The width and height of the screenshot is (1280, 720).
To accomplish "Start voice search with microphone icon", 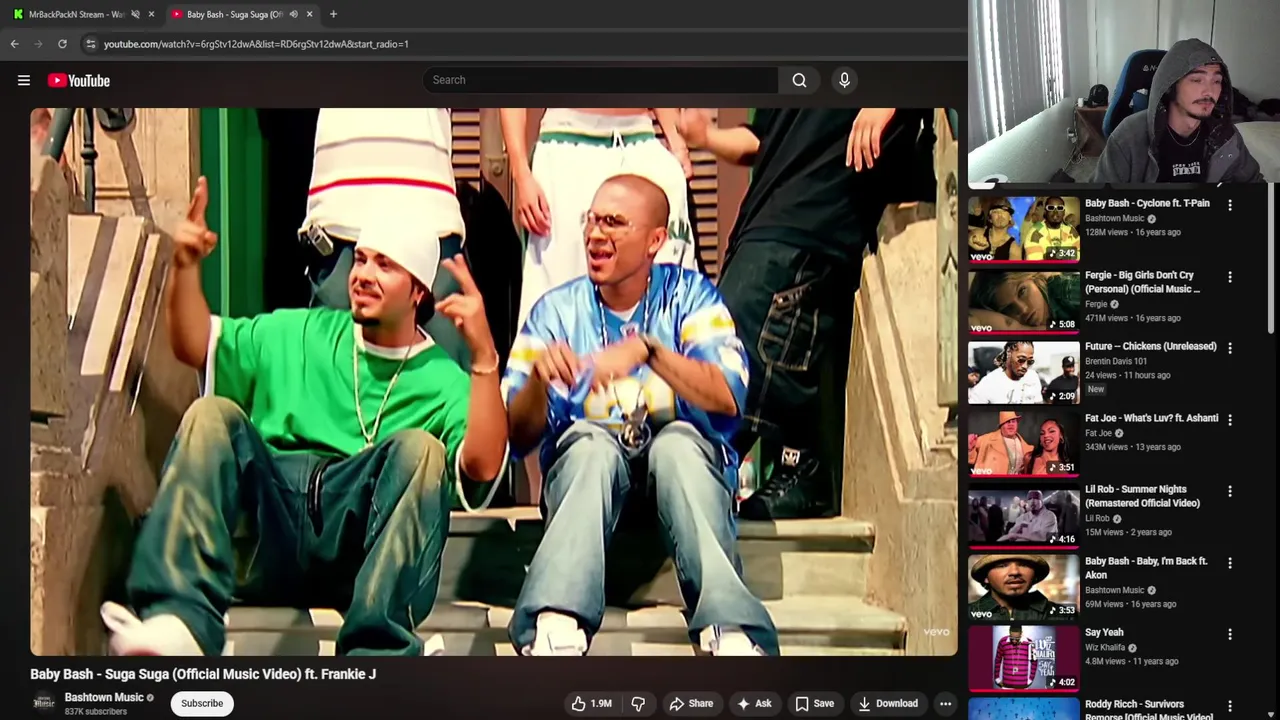I will [844, 80].
